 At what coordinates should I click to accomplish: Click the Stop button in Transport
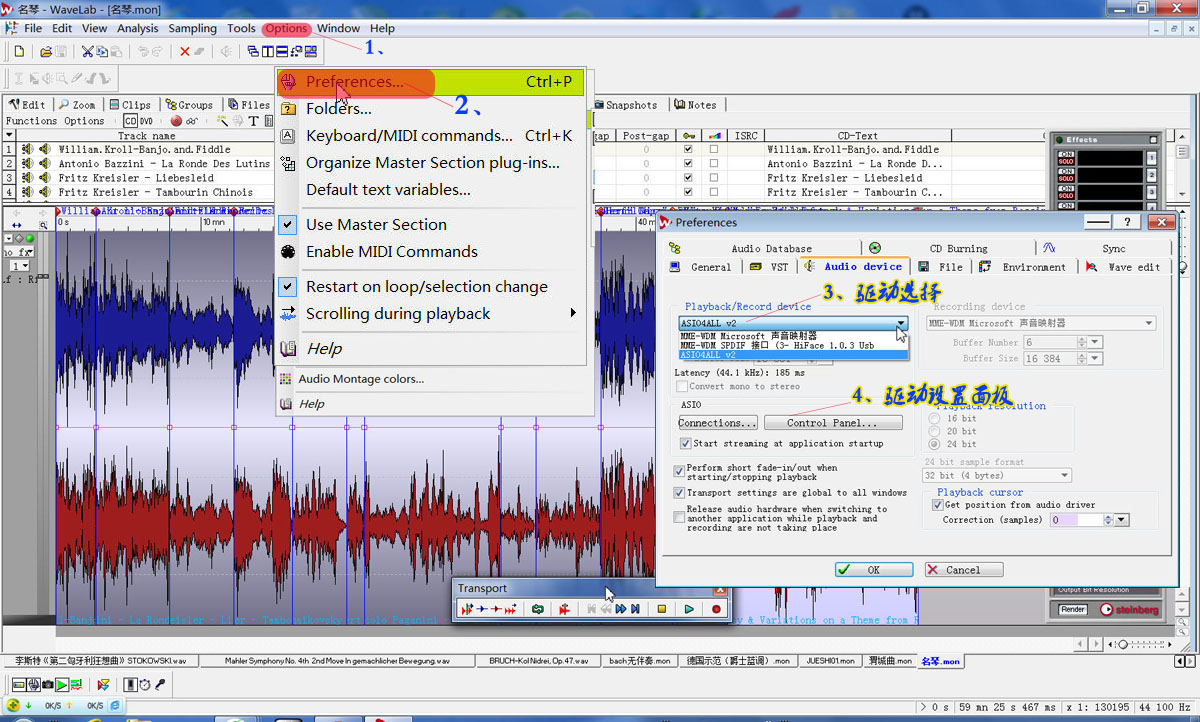(x=661, y=609)
